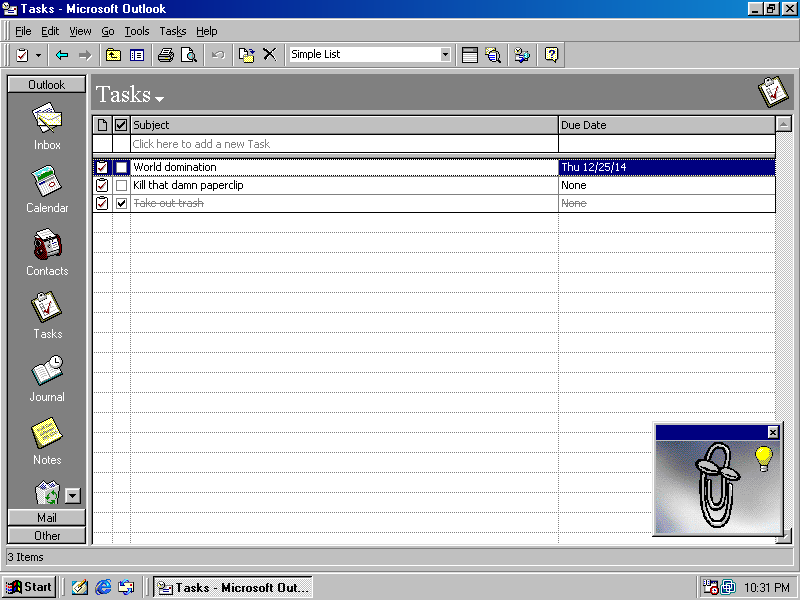Sort by the task icon column header
The height and width of the screenshot is (600, 800).
coord(102,125)
